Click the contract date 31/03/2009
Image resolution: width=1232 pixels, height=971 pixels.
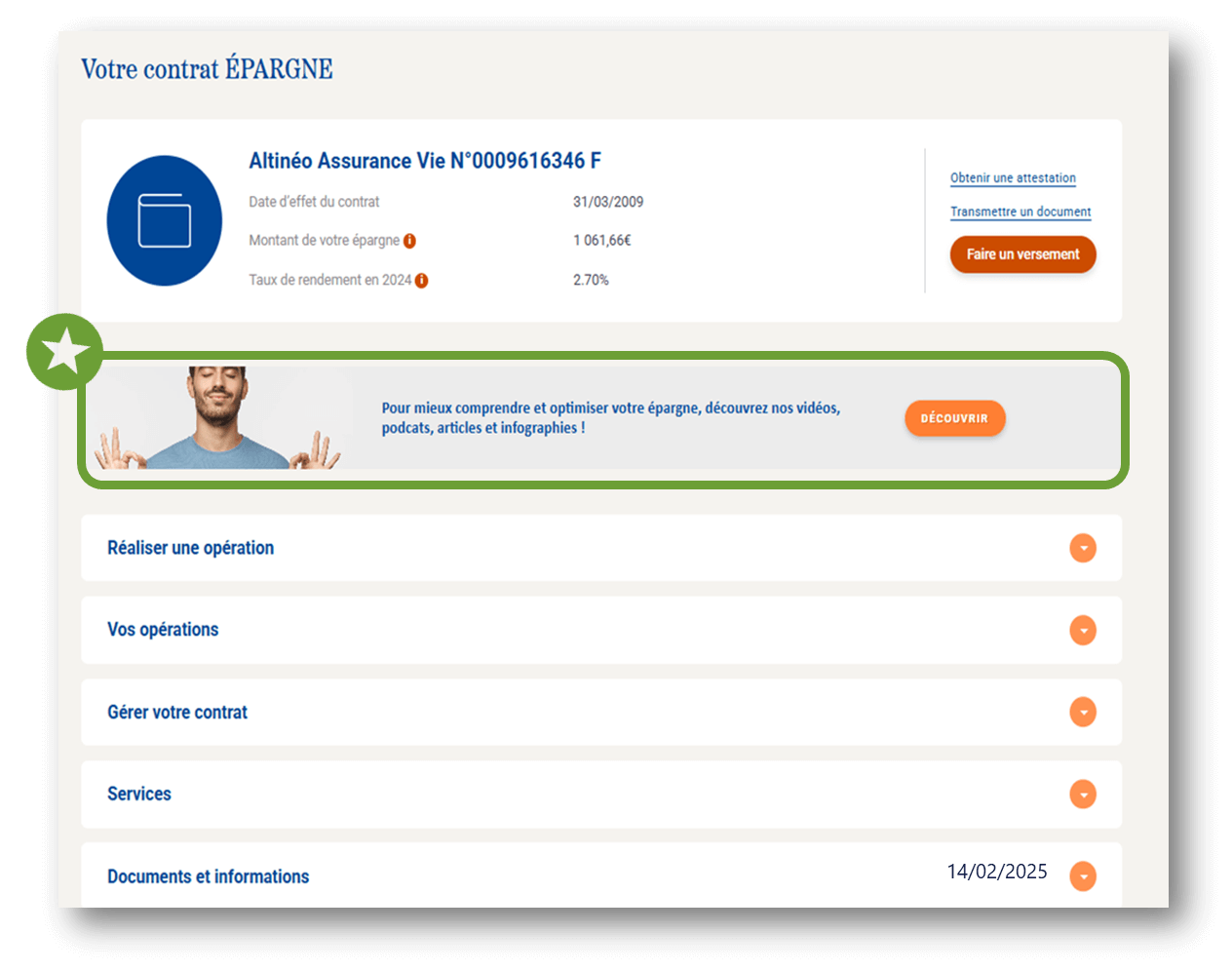pos(608,202)
